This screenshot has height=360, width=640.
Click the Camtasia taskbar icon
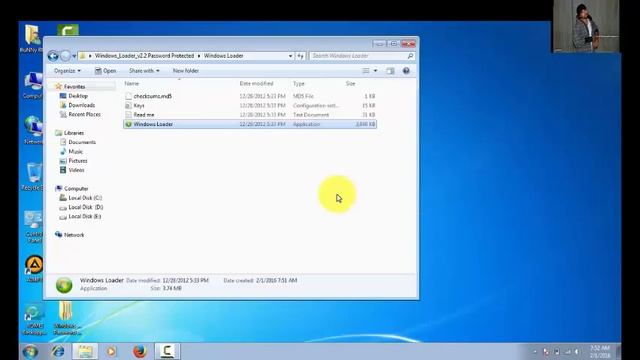point(167,351)
